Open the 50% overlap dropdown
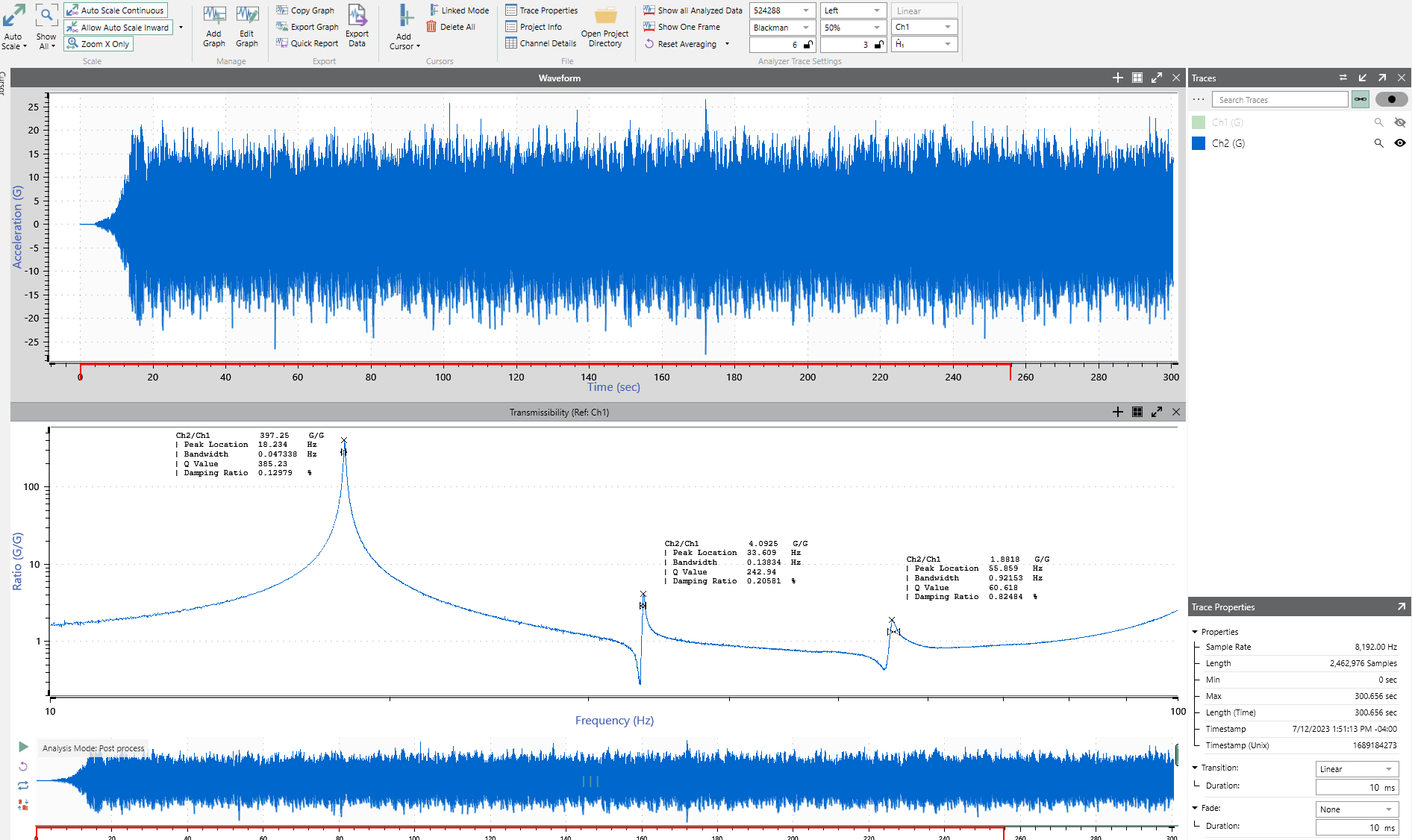The width and height of the screenshot is (1412, 840). click(853, 28)
